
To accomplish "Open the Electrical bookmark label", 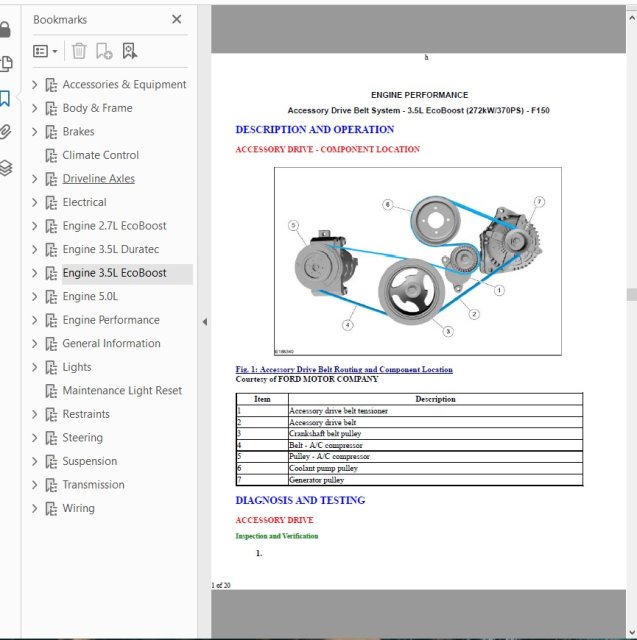I will pyautogui.click(x=84, y=202).
